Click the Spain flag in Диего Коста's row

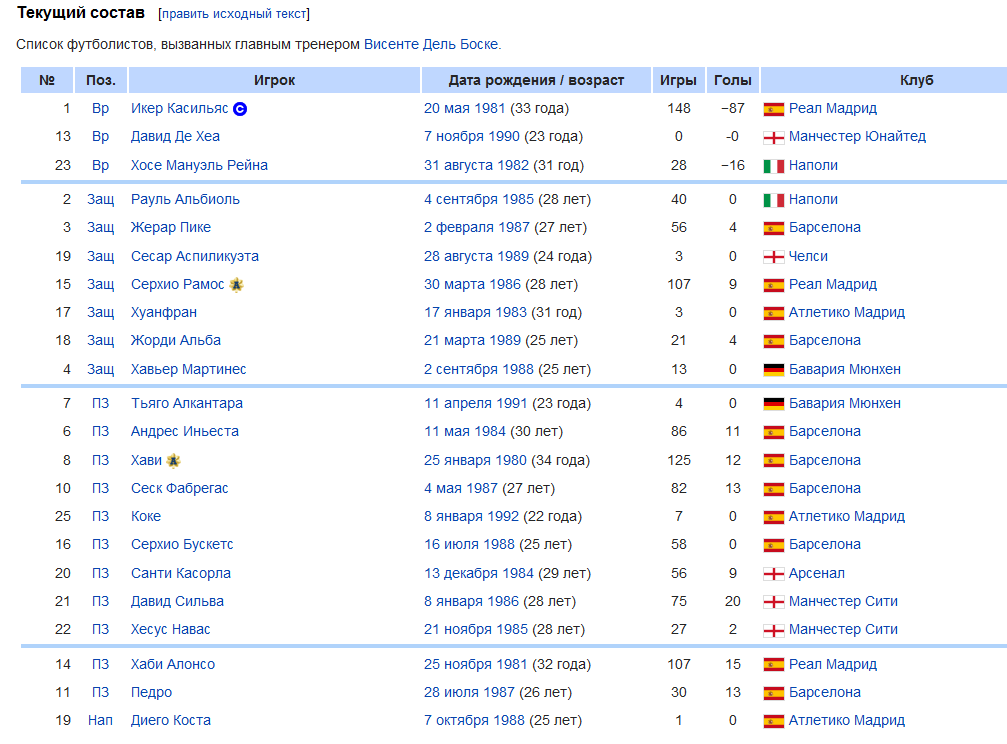pyautogui.click(x=773, y=721)
